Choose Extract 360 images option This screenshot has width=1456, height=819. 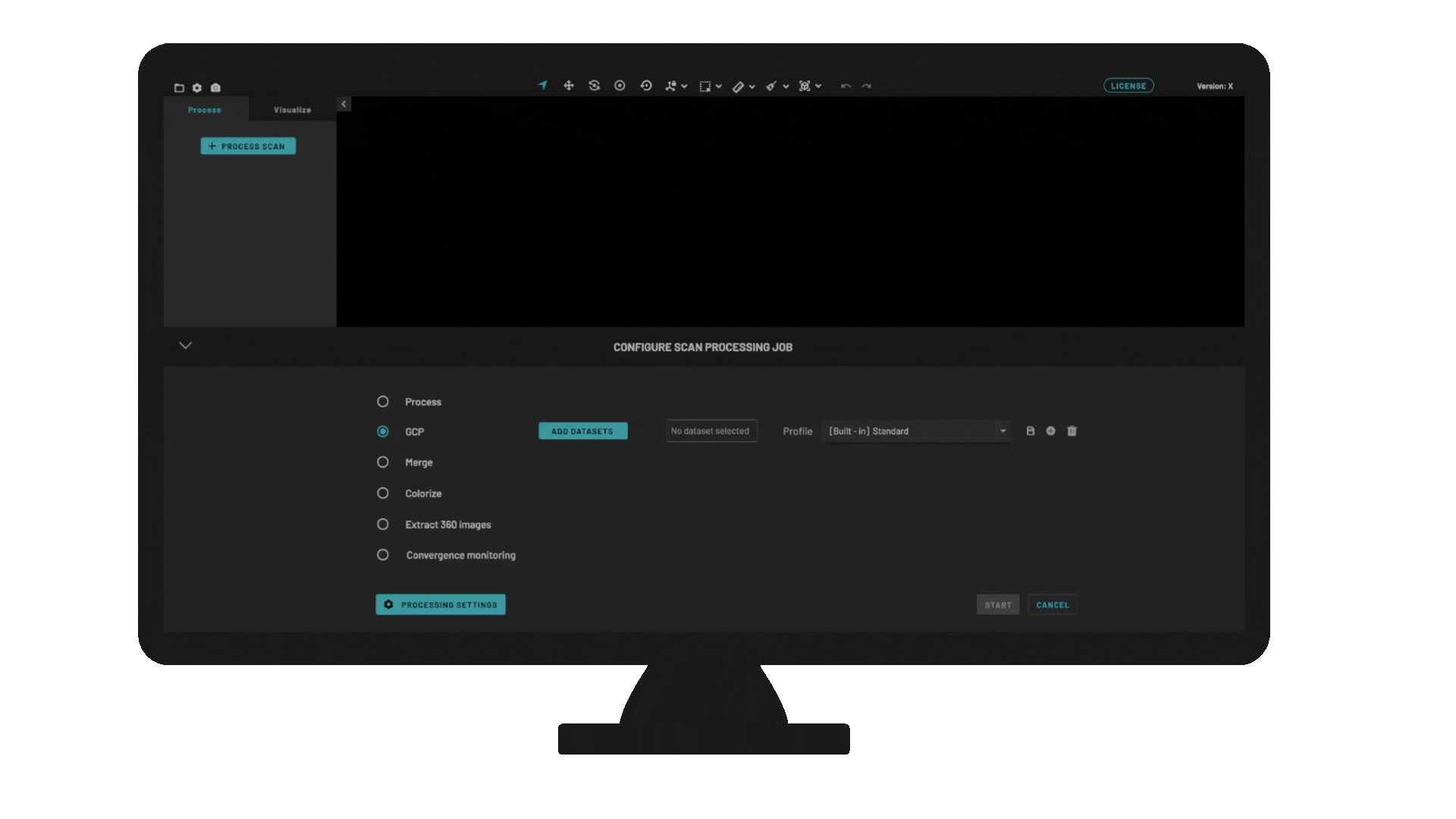(x=383, y=524)
